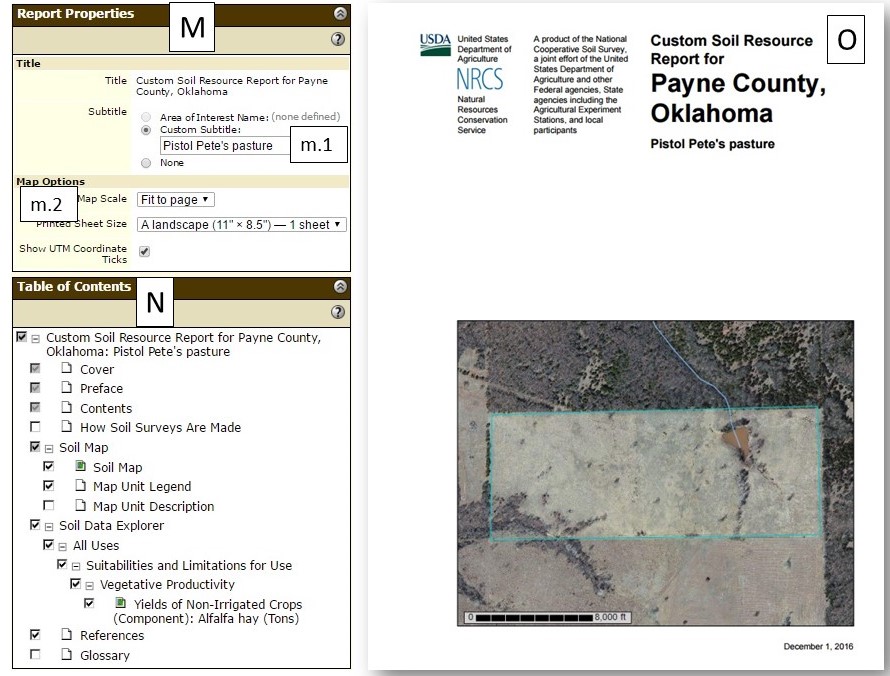Check the Glossary checkbox
The height and width of the screenshot is (676, 890).
tap(36, 655)
